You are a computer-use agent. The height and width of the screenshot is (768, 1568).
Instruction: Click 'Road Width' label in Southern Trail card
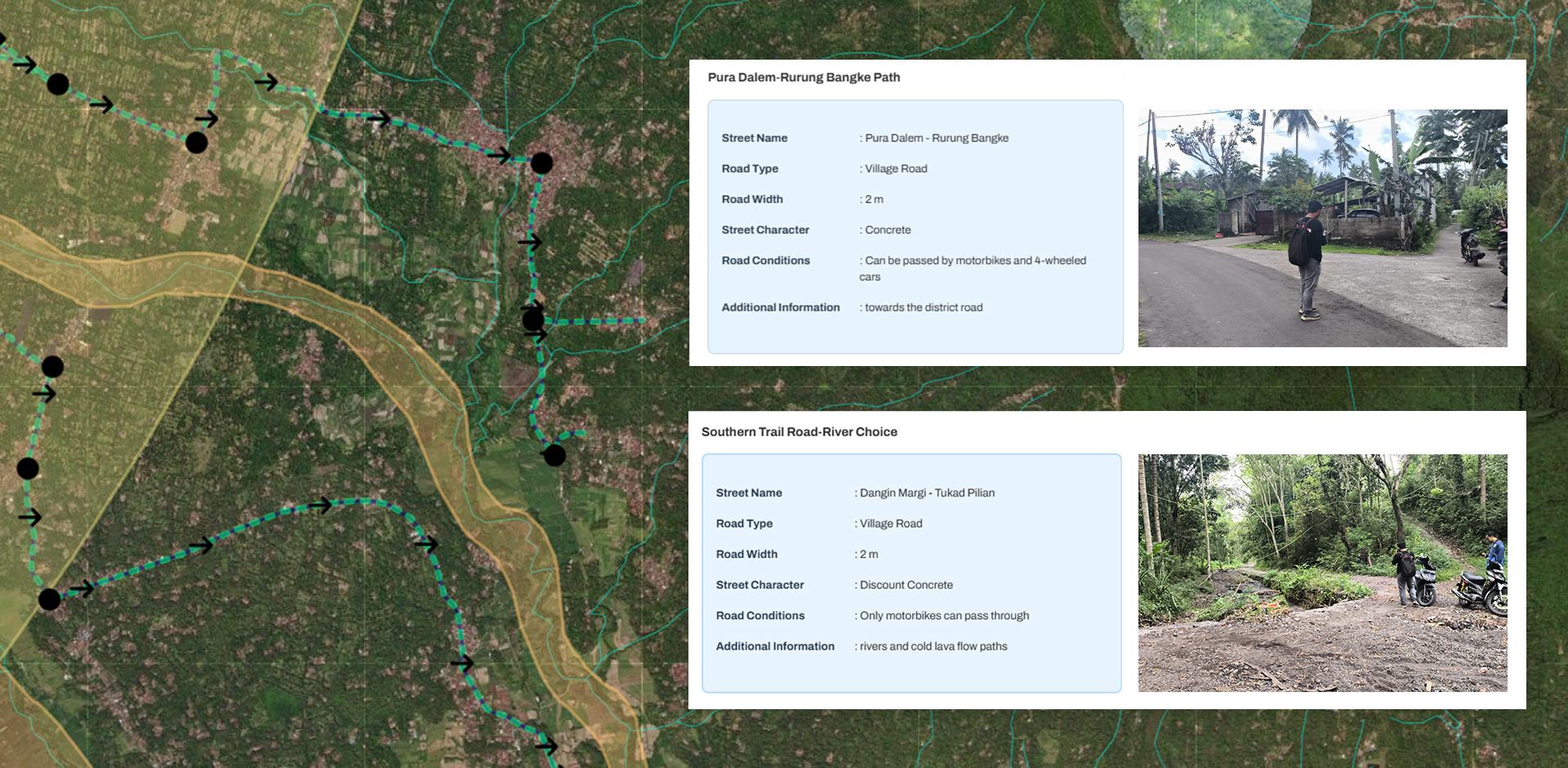point(746,554)
